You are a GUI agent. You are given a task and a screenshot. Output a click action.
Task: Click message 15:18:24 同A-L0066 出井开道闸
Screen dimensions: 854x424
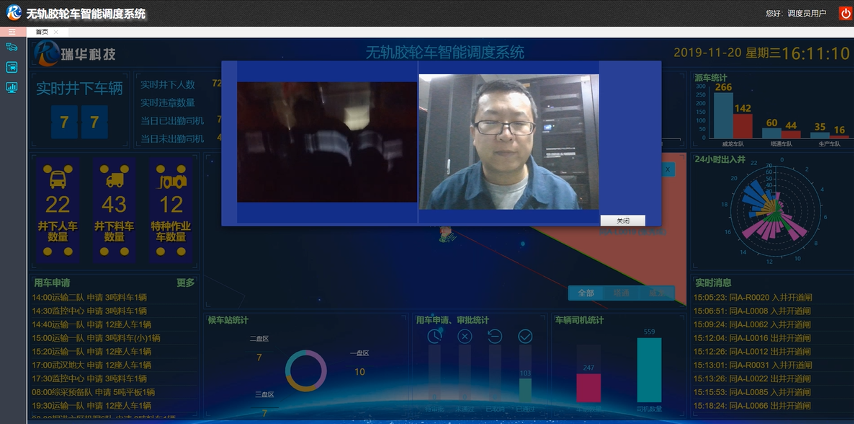752,405
